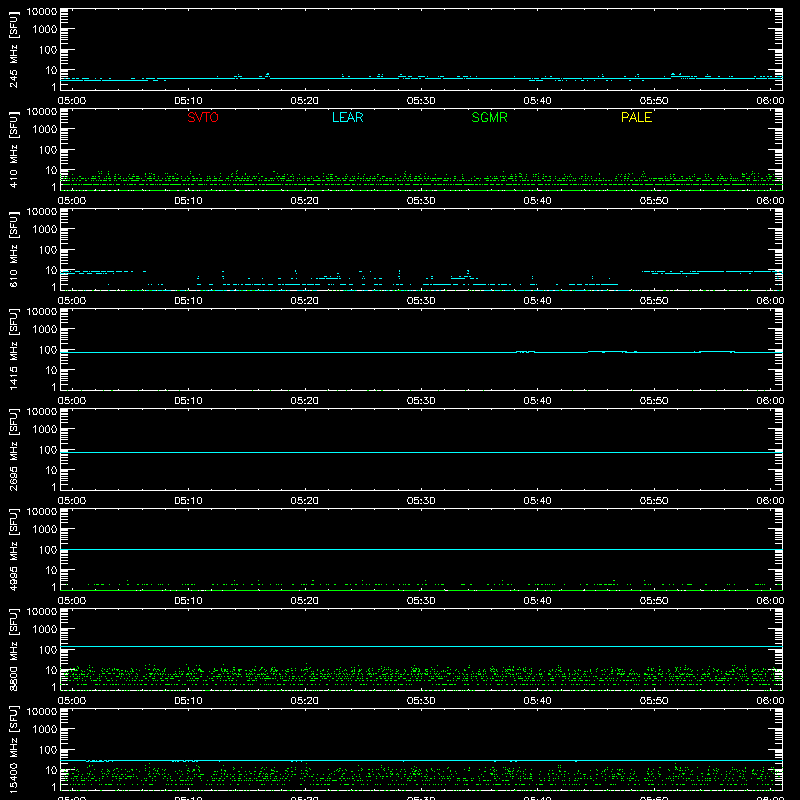Click the 10000 y-axis value of the 245 MHz plot
This screenshot has width=800, height=800.
42,12
